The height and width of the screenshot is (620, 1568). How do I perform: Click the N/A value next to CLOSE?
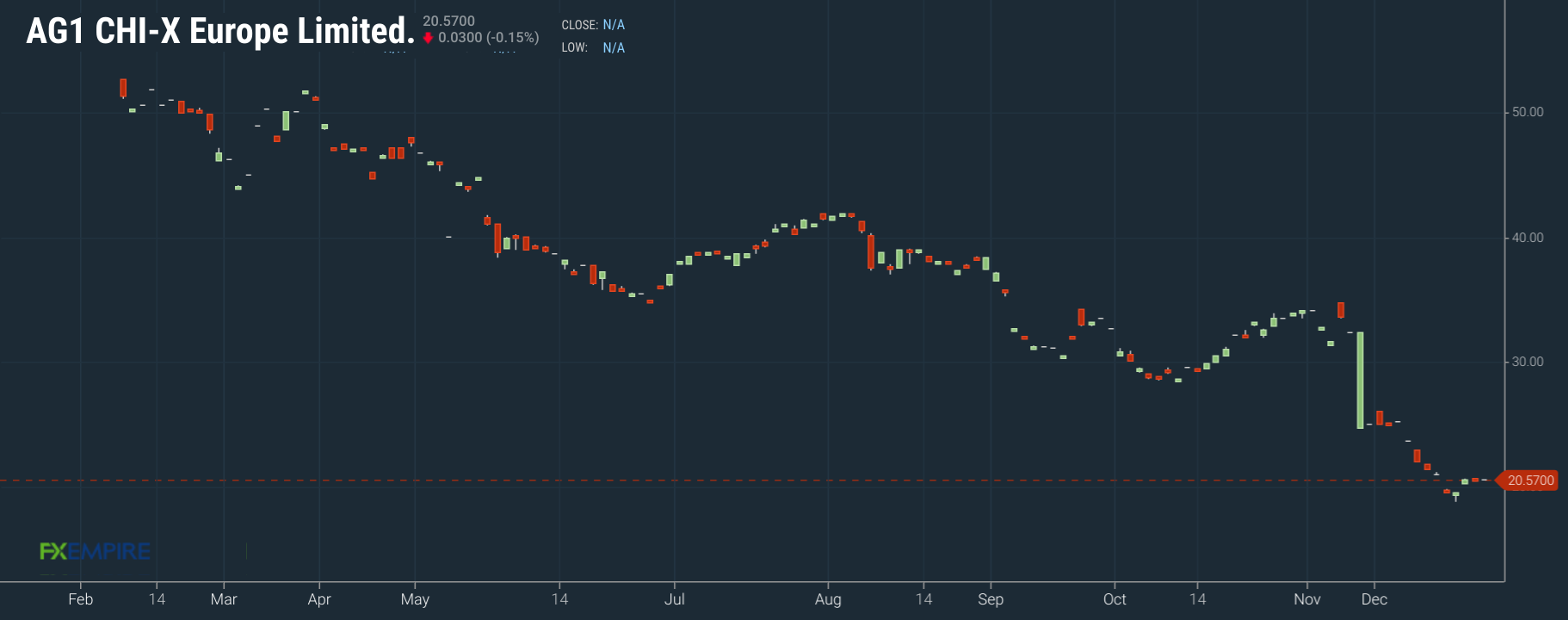614,25
